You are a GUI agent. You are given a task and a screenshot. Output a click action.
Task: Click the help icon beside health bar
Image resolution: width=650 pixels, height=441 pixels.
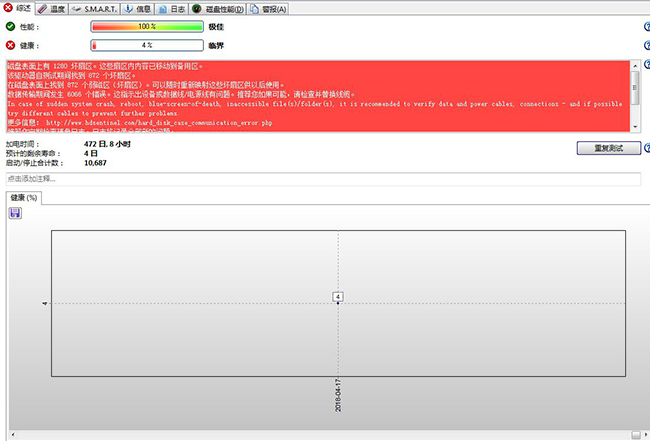646,46
